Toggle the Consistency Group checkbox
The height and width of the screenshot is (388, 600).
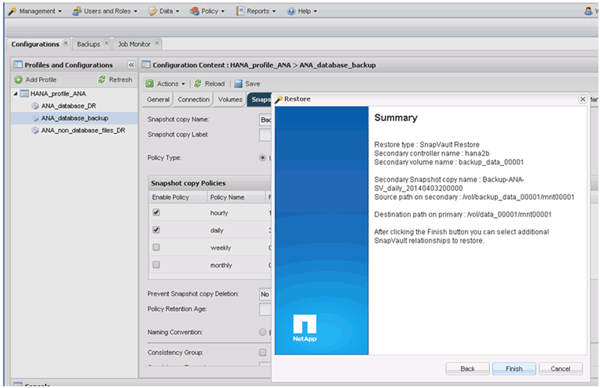pos(262,352)
